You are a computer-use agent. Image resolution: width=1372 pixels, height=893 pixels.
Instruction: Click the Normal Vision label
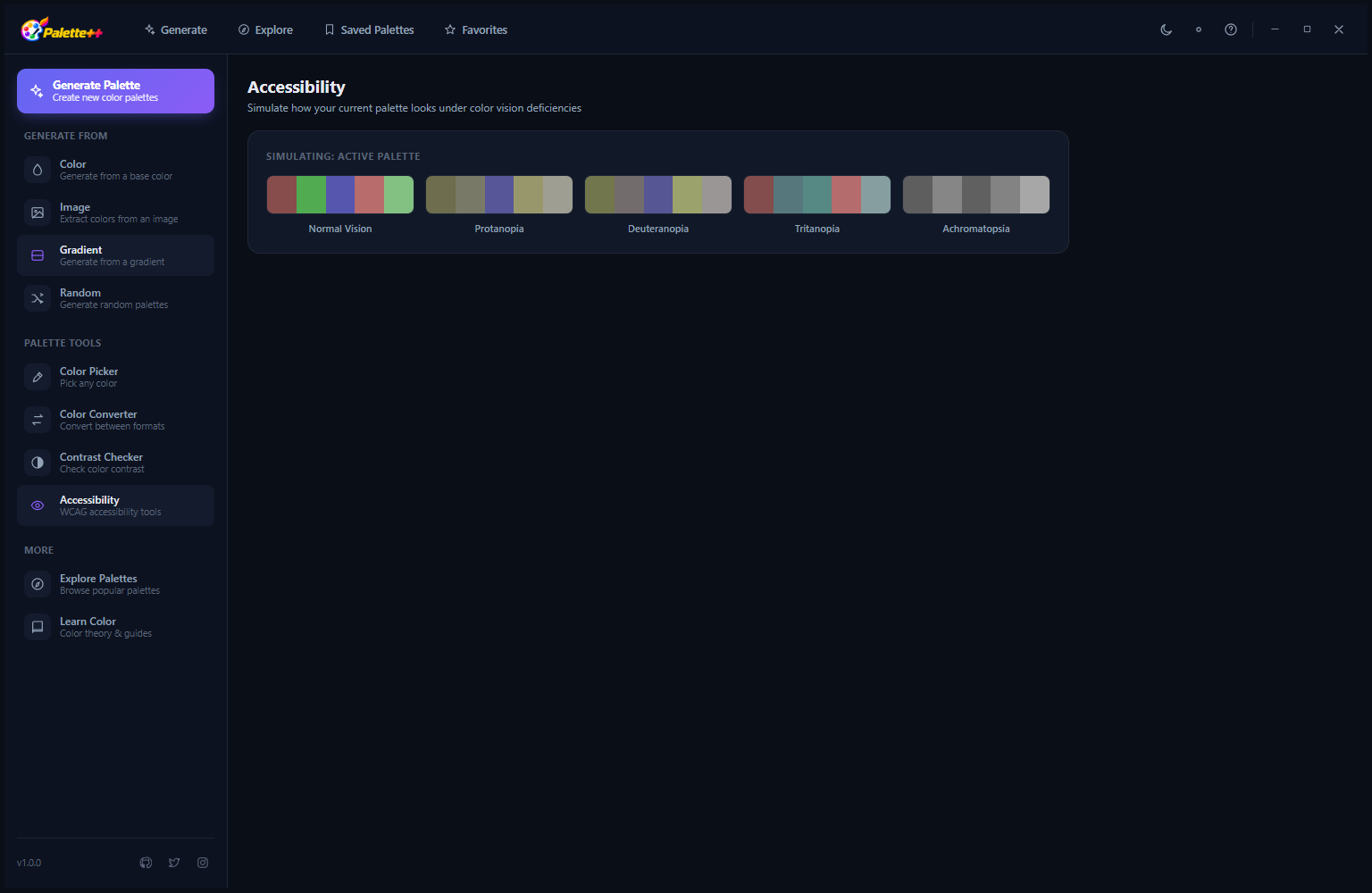[340, 229]
